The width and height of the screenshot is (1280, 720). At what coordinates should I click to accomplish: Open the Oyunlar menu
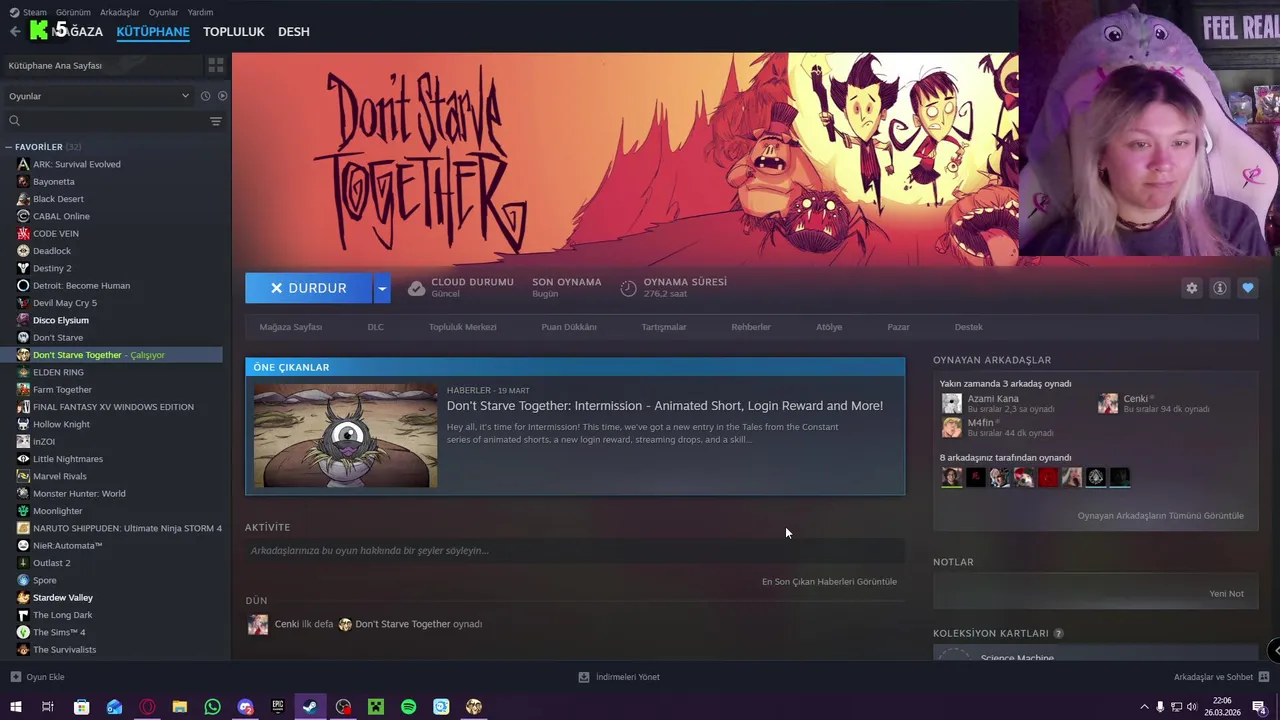pos(163,12)
